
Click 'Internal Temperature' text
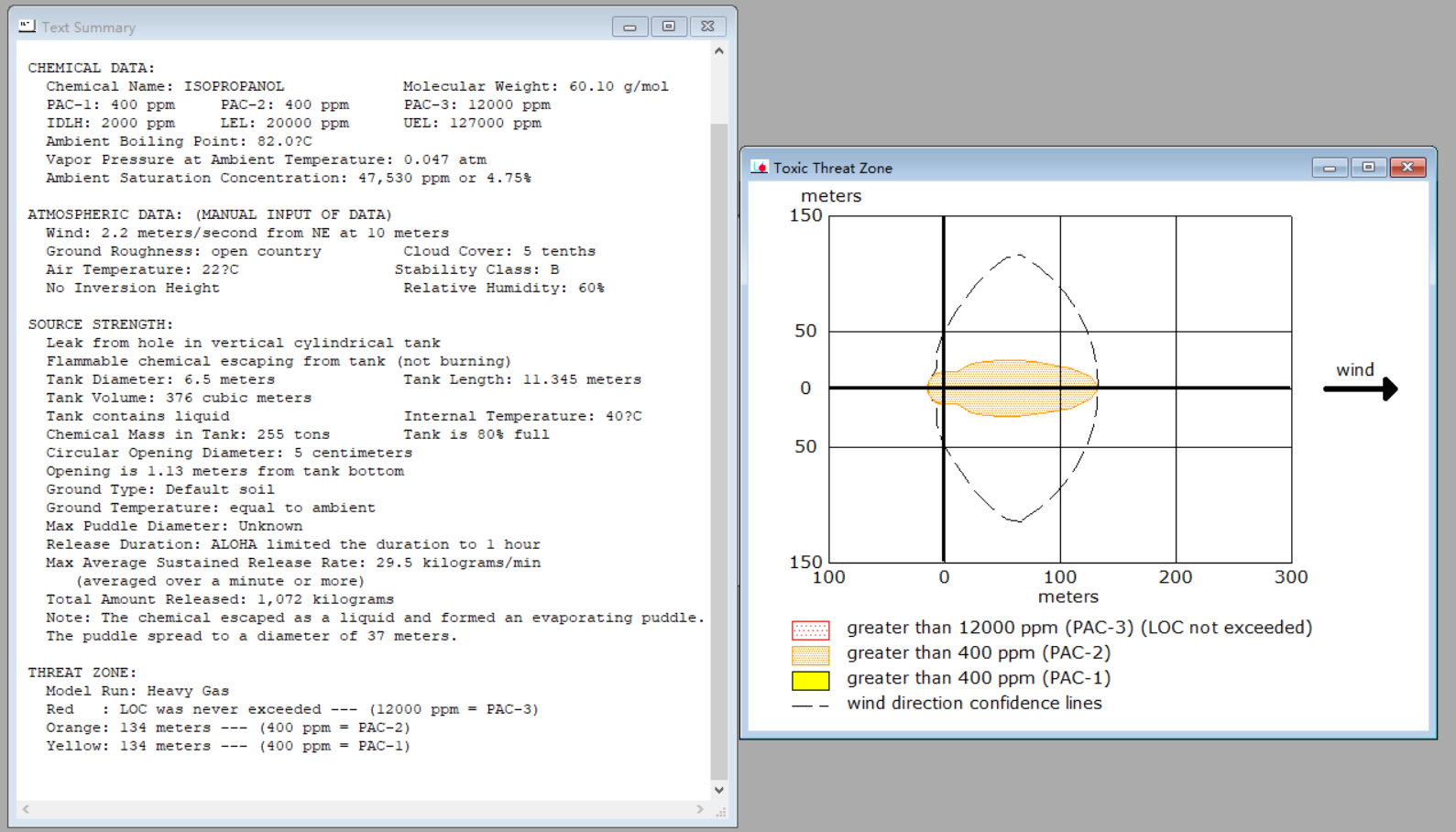(x=522, y=416)
